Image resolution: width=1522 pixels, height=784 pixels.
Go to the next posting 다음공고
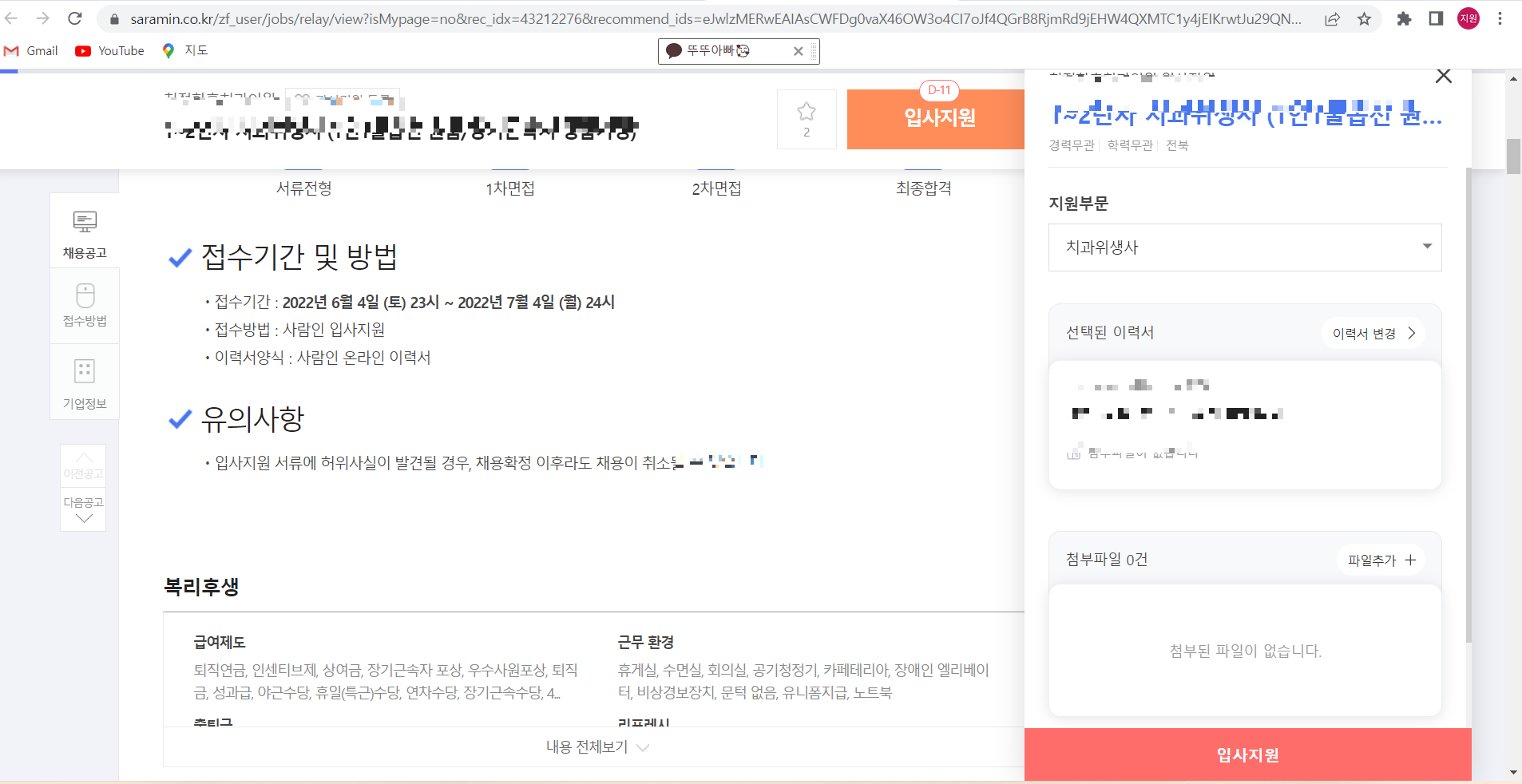(83, 509)
